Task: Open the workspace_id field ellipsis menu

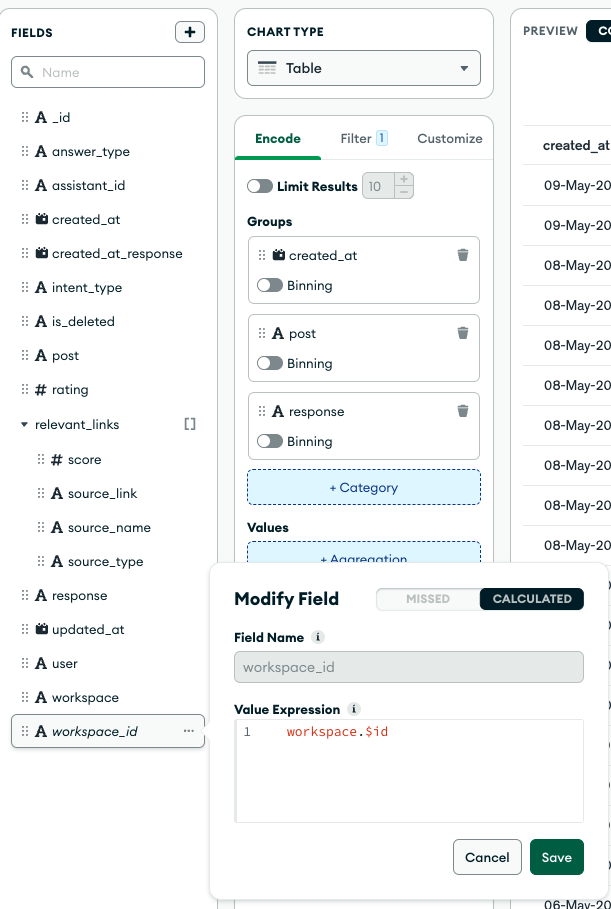Action: click(x=189, y=731)
